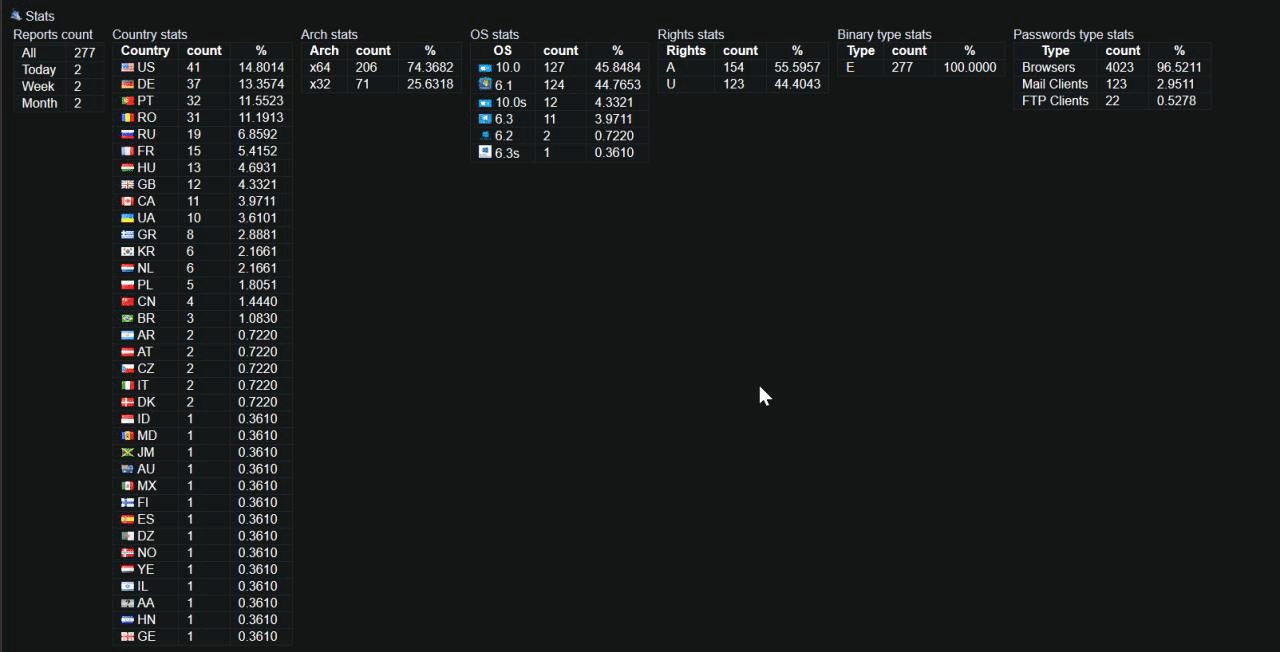The image size is (1280, 652).
Task: Select the Windows 6.1 OS icon
Action: [485, 84]
